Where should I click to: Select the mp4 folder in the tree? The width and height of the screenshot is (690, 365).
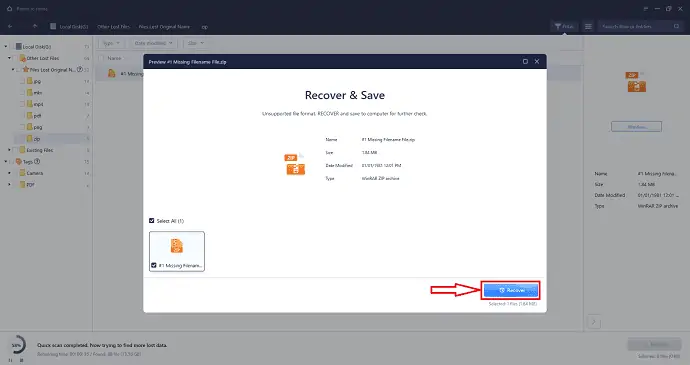point(38,104)
